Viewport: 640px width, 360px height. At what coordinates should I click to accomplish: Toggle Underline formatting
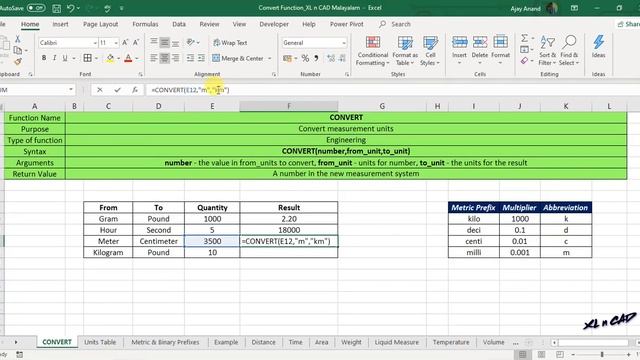point(64,58)
